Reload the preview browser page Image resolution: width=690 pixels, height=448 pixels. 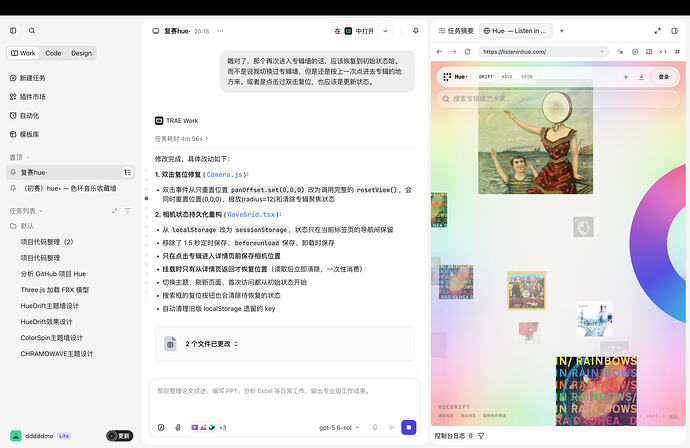click(x=467, y=51)
